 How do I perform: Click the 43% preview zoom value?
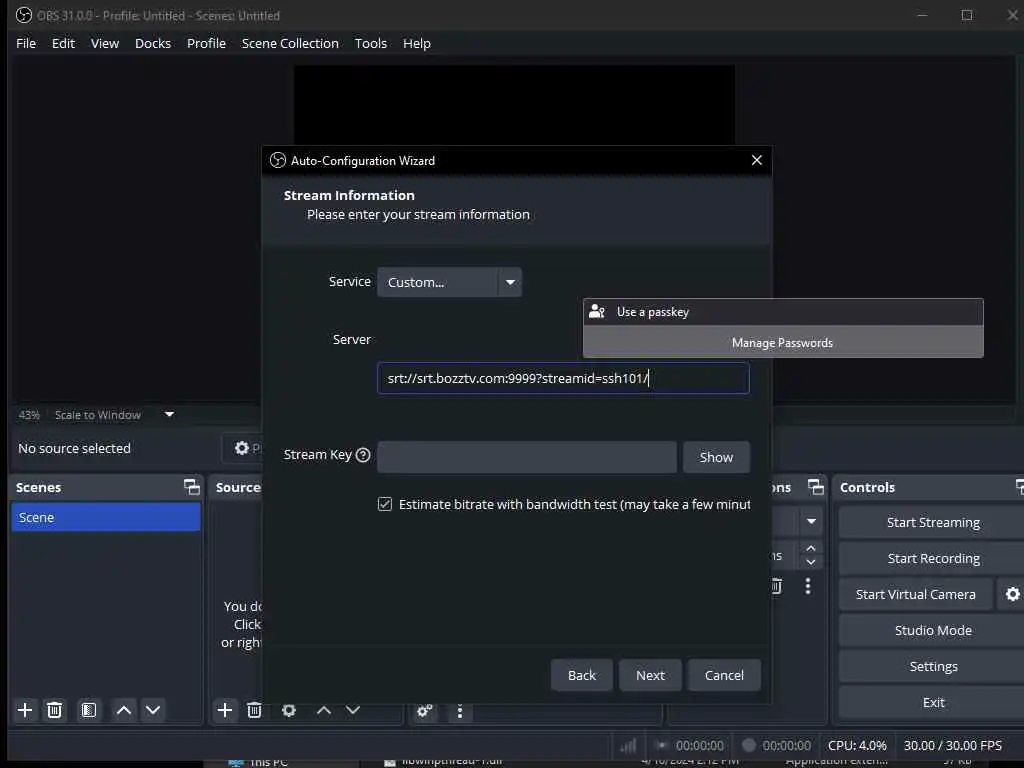point(29,415)
